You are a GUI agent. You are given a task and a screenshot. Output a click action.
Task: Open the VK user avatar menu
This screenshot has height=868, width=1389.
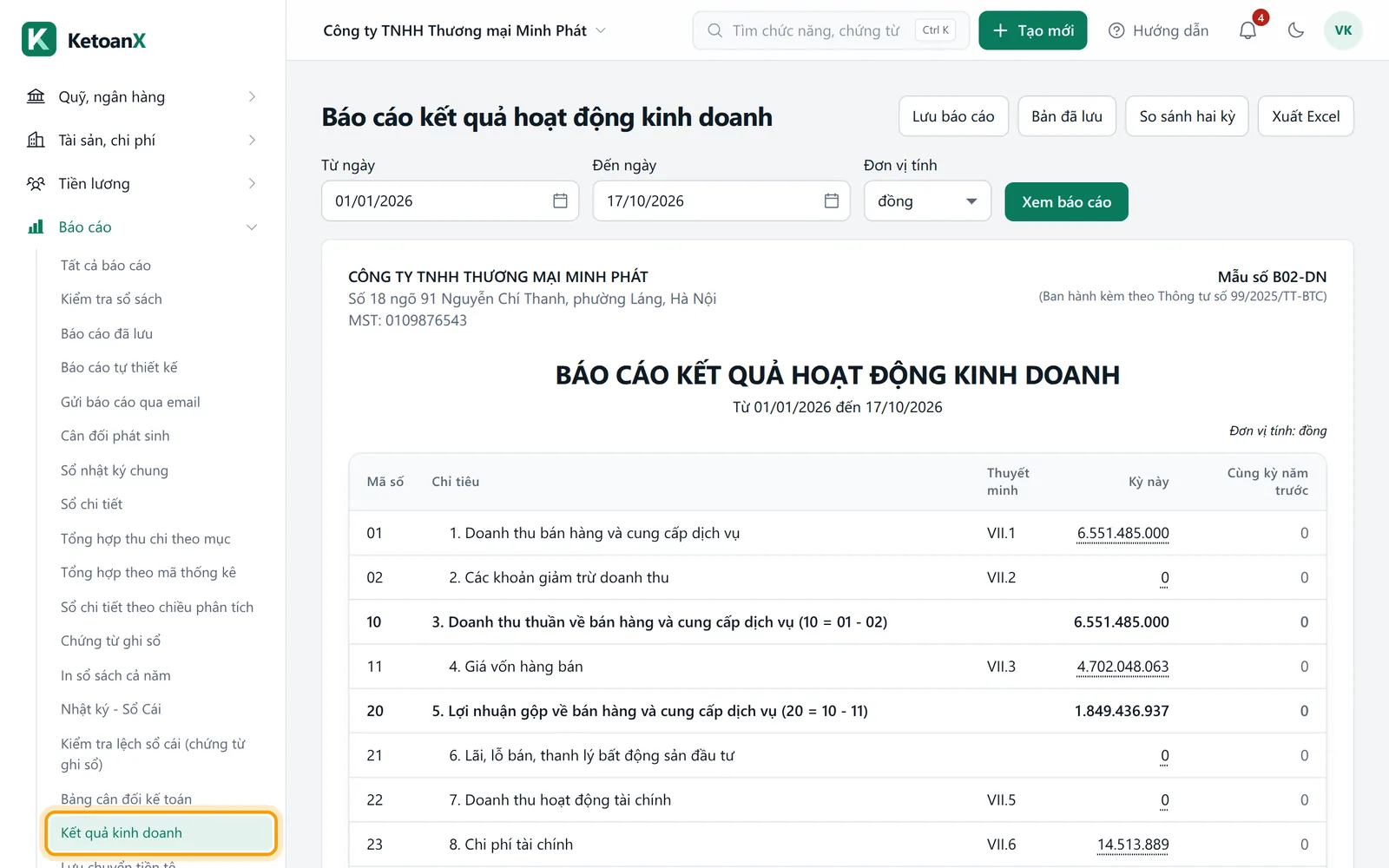click(x=1343, y=30)
